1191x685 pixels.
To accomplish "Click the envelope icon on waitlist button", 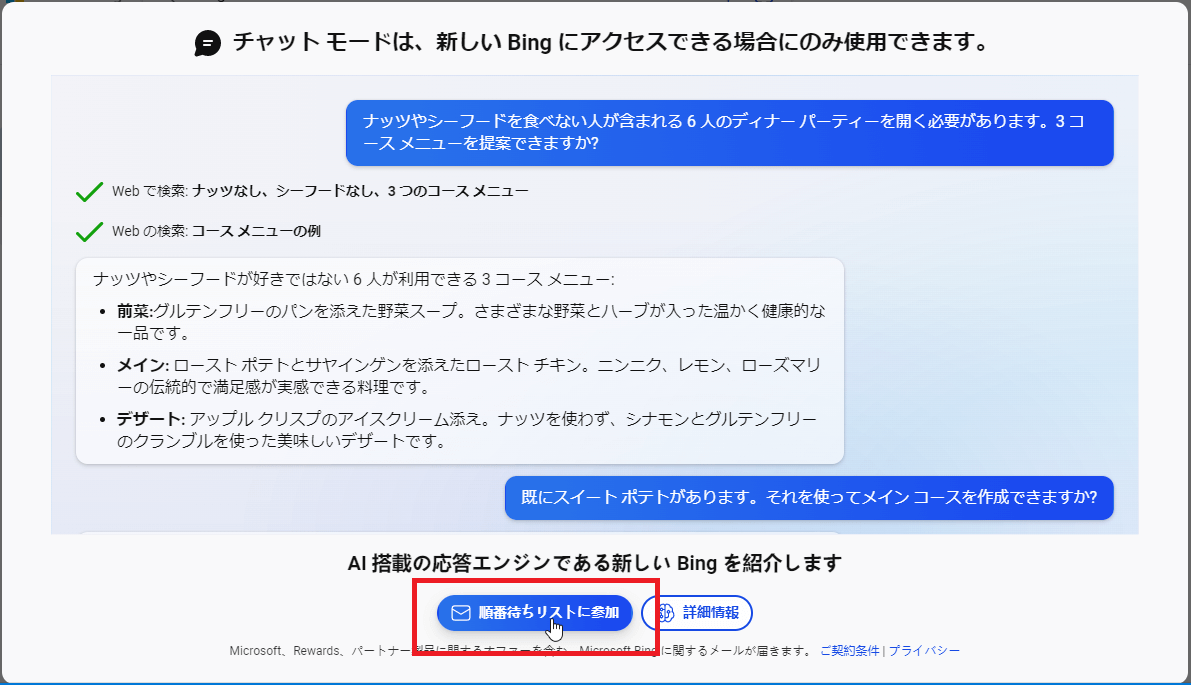I will [x=461, y=613].
